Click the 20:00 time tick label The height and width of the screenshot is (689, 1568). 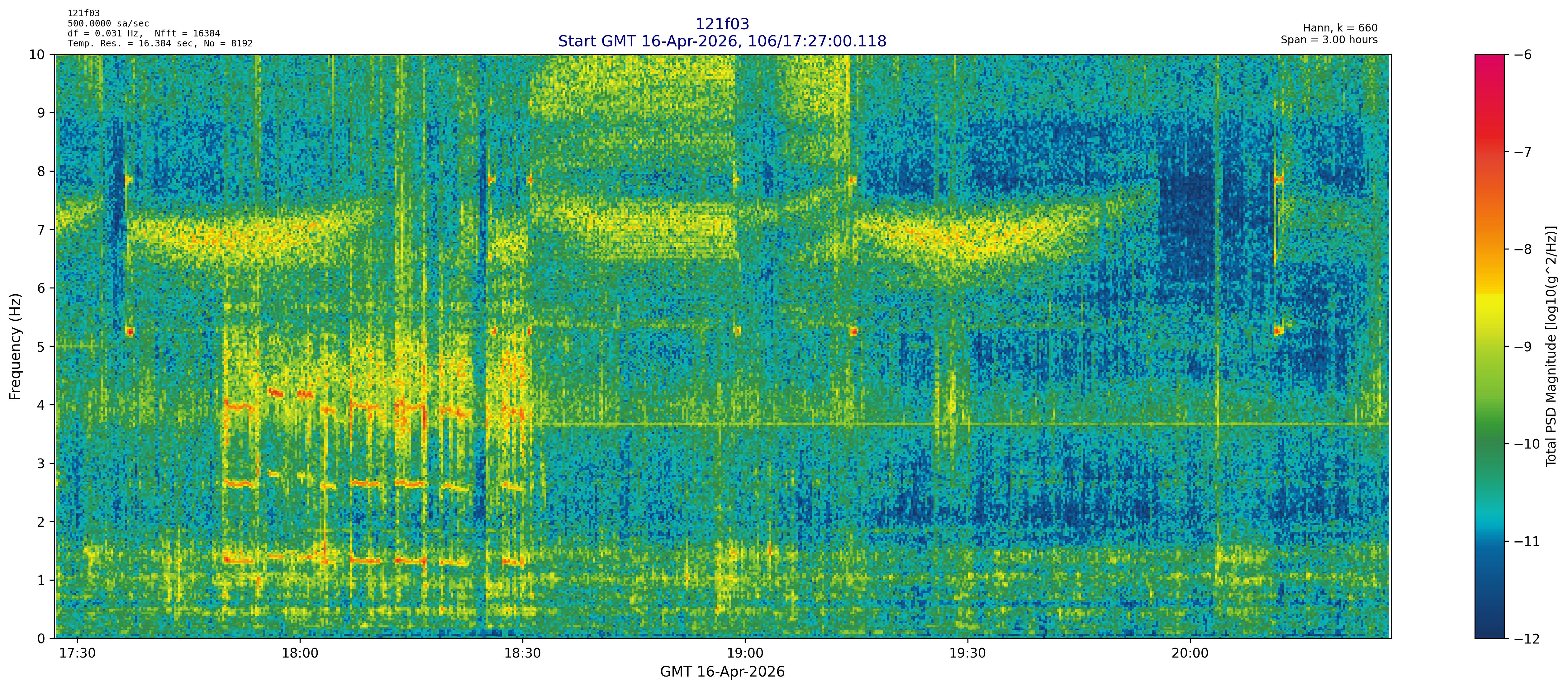click(1190, 653)
